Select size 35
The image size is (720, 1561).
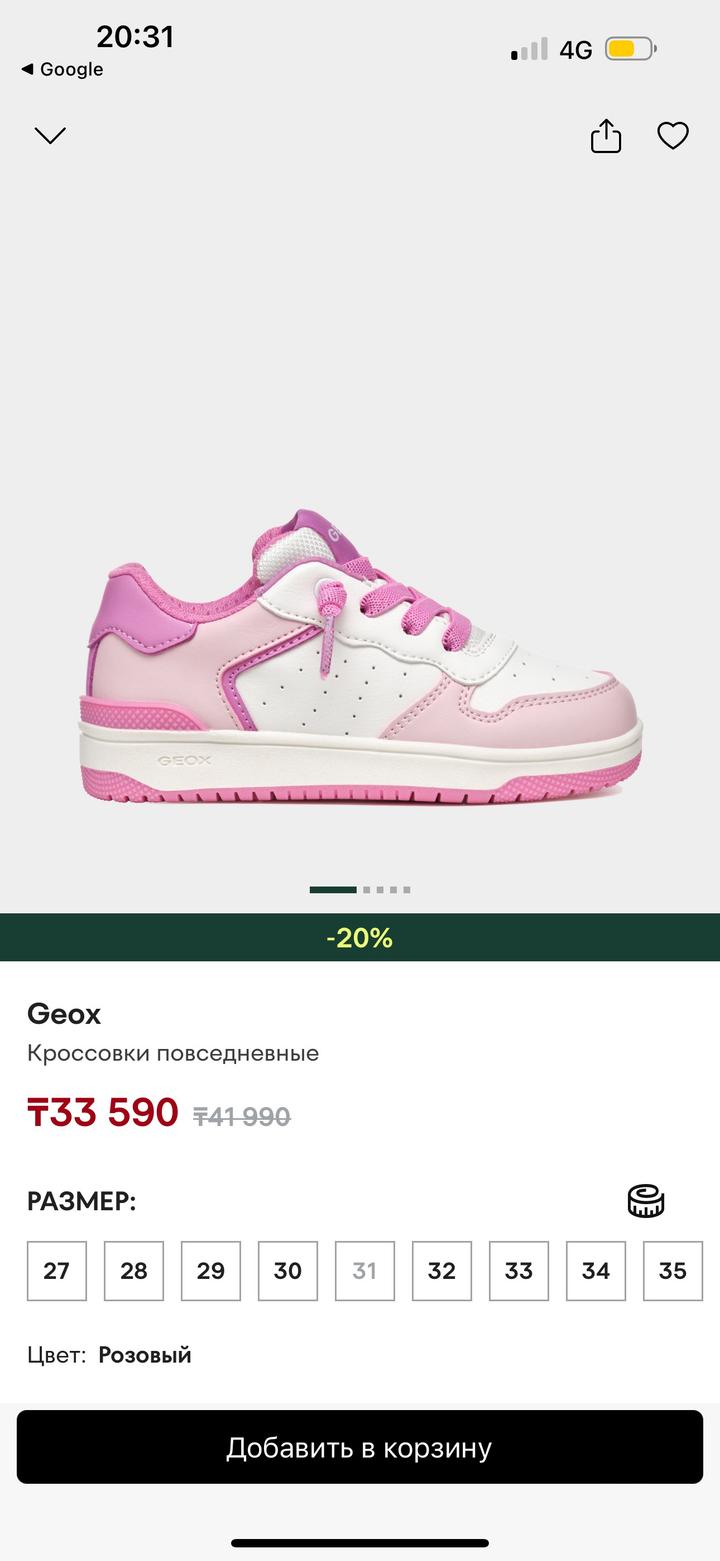673,1271
